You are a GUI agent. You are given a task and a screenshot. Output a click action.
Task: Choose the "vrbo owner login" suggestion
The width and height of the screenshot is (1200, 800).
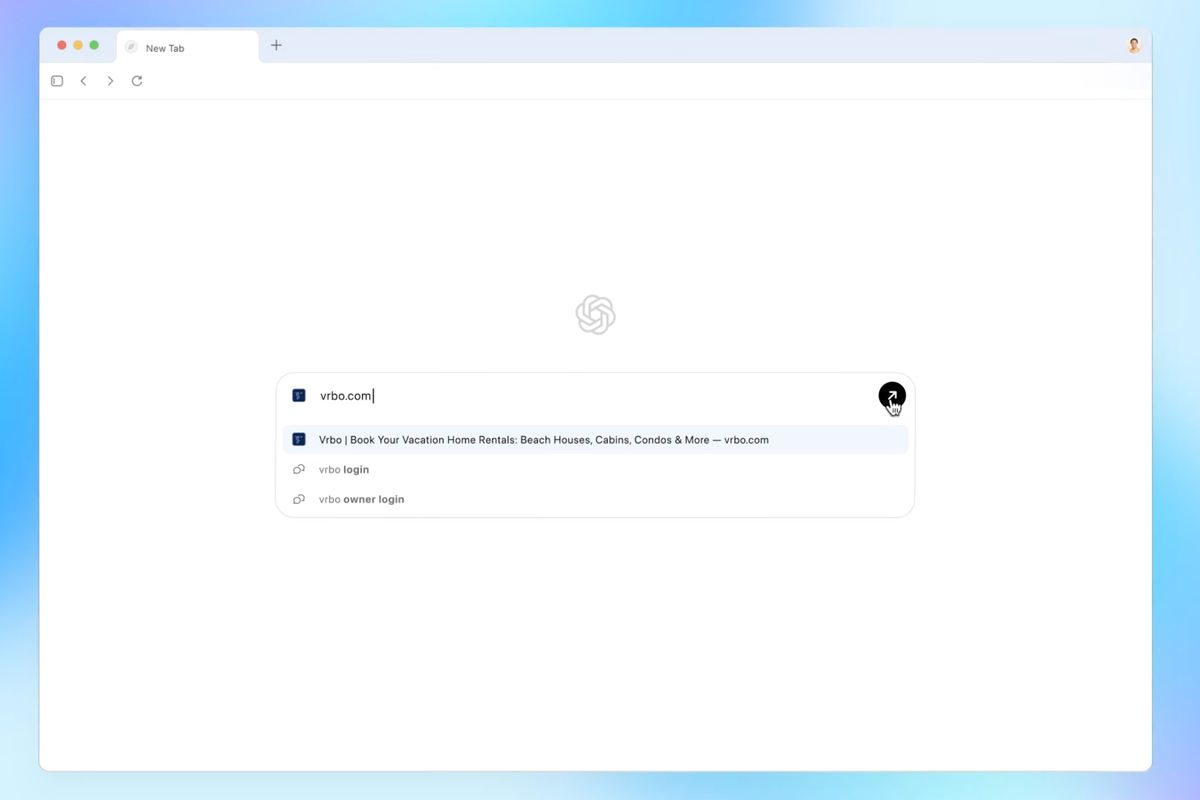[x=361, y=499]
